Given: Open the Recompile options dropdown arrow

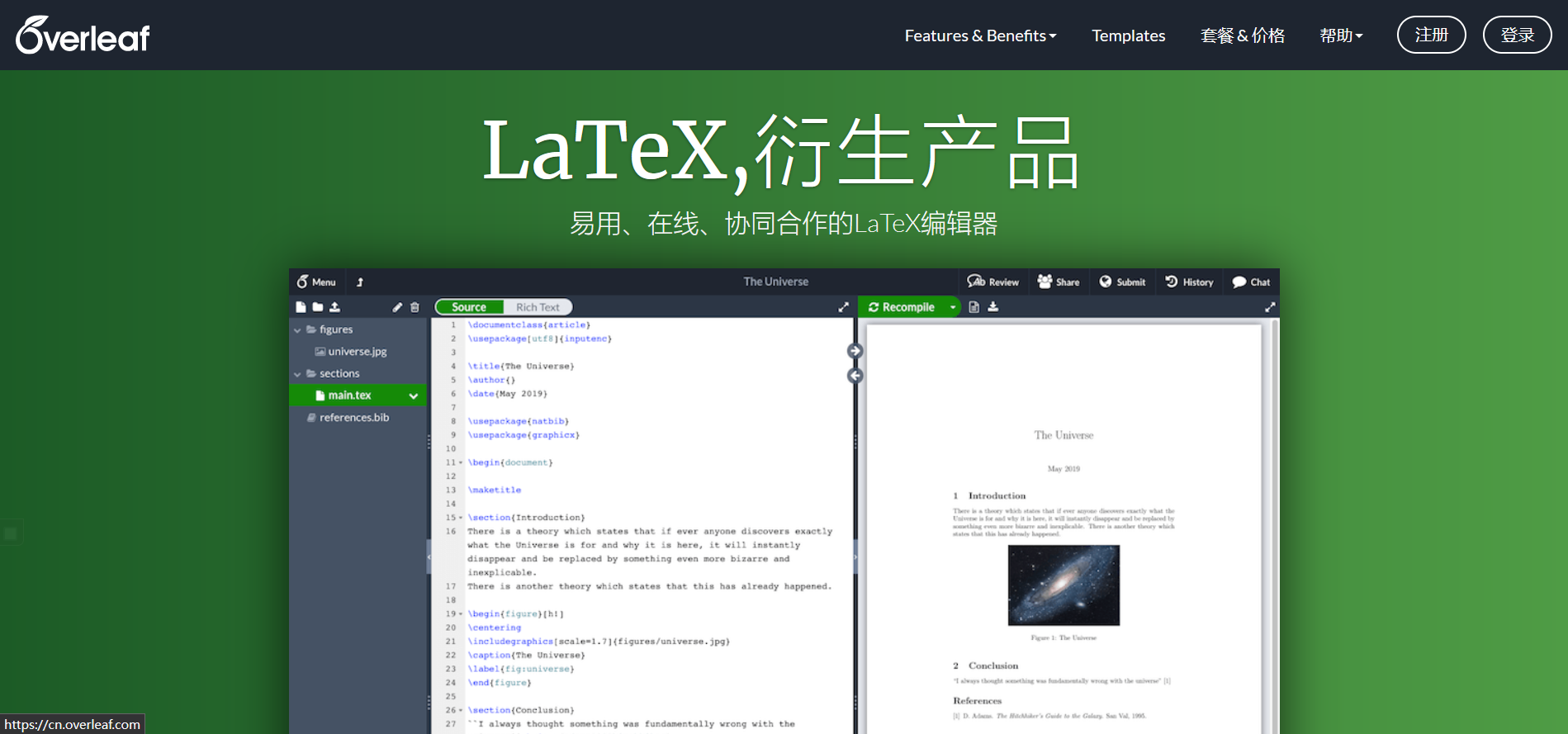Looking at the screenshot, I should tap(953, 307).
